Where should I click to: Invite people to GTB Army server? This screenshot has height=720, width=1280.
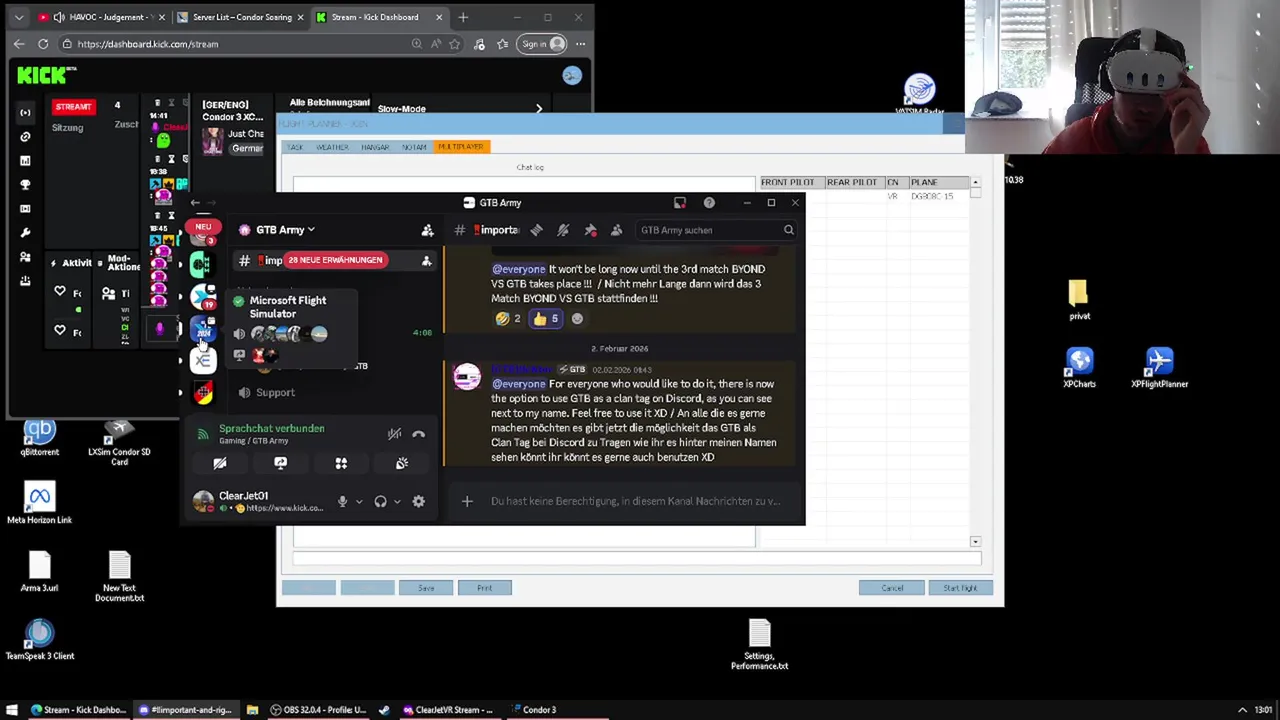pos(427,230)
